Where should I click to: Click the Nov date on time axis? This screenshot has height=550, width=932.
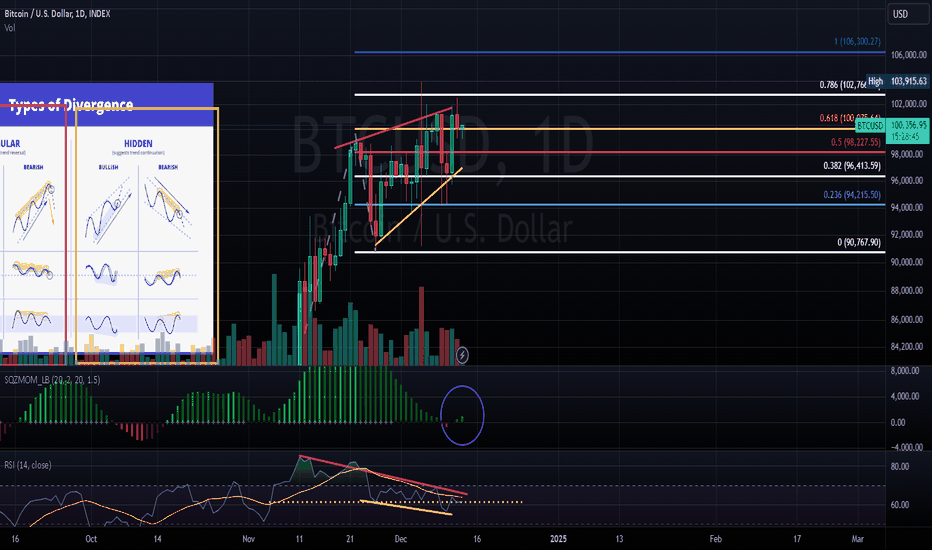tap(248, 539)
